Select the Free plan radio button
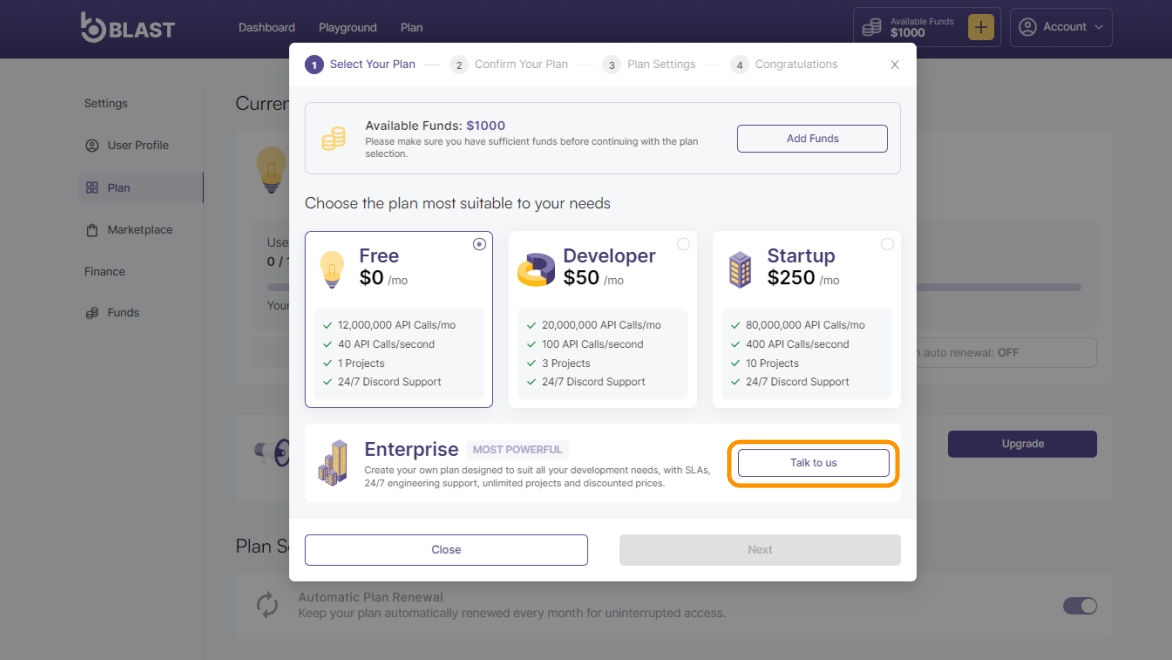Screen dimensions: 1172x660 click(x=479, y=244)
